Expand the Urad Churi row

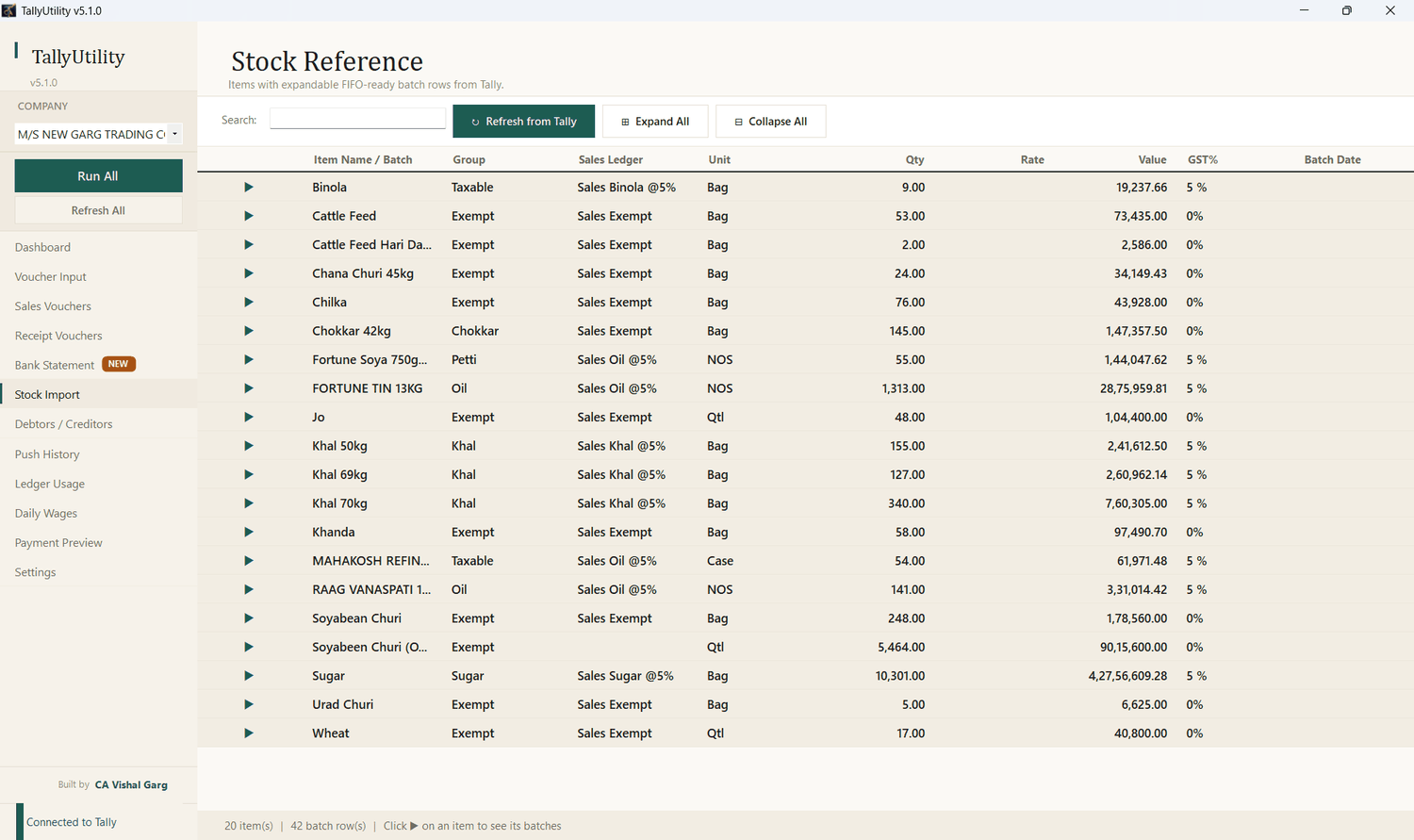249,704
